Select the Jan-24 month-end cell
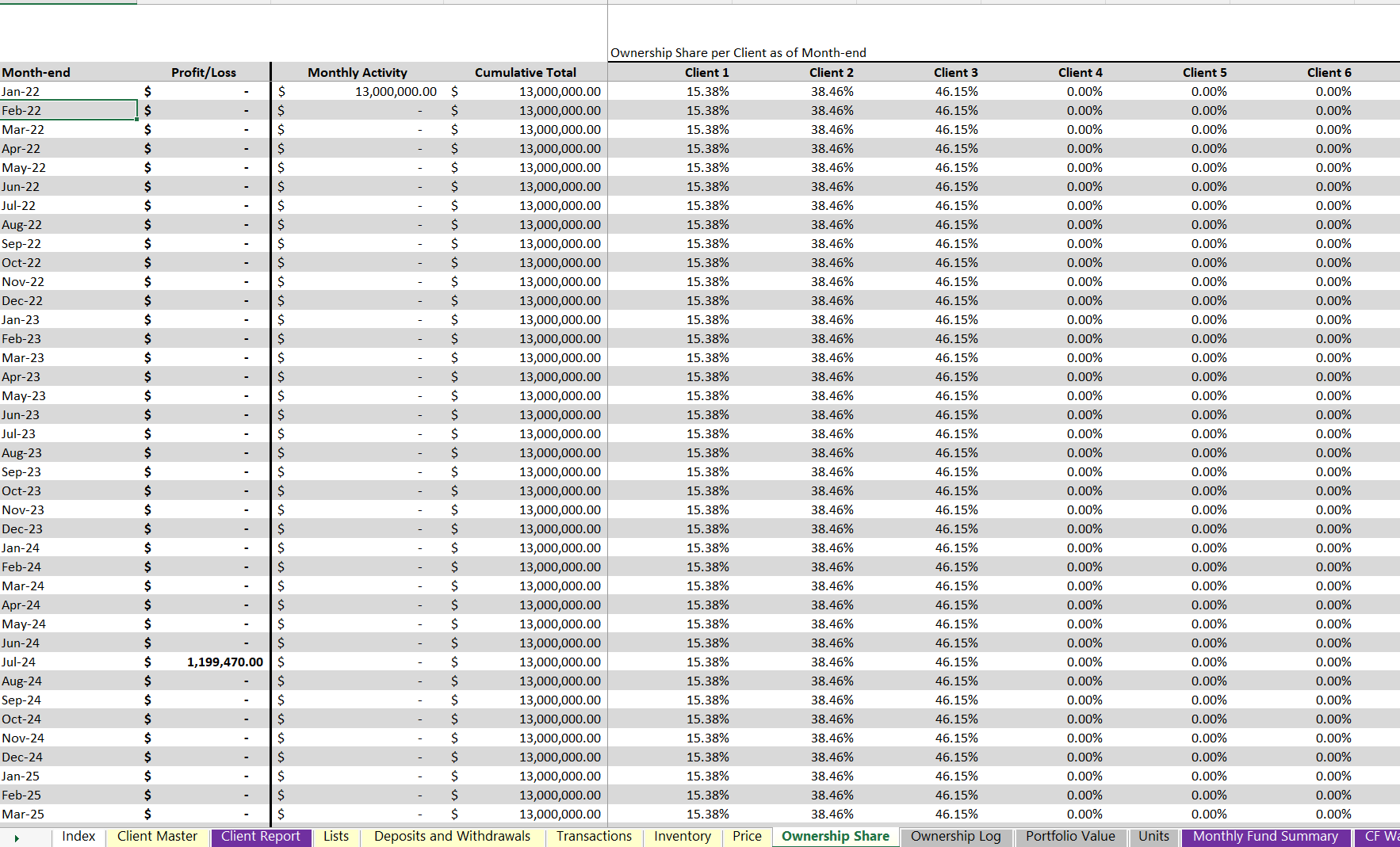The height and width of the screenshot is (847, 1400). click(x=69, y=547)
